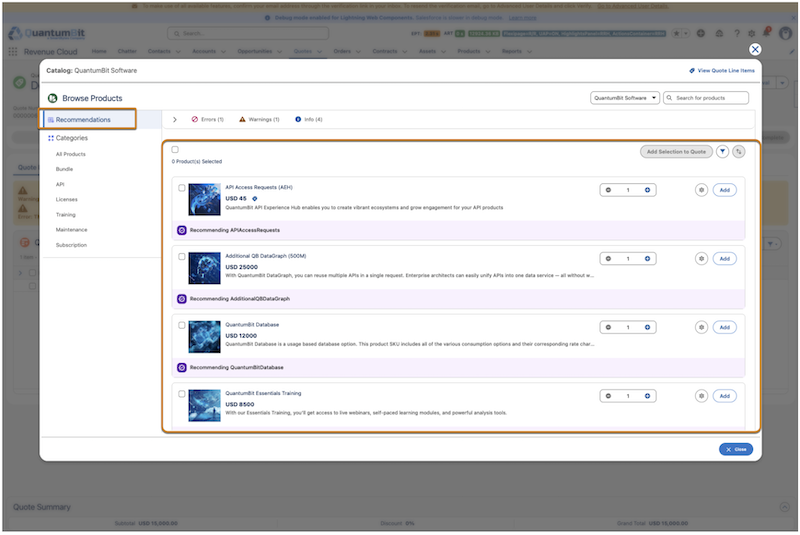Open the Orders nav dropdown arrow
The width and height of the screenshot is (800, 535).
[x=358, y=52]
